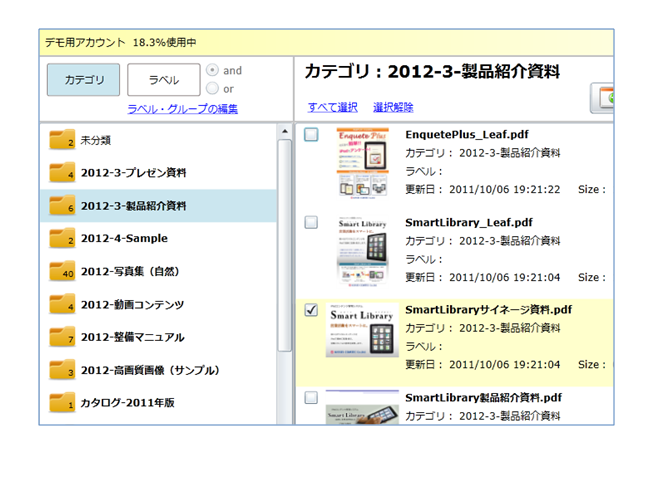Select the 2012-高画質画像（サンプル） category
The height and width of the screenshot is (490, 650).
point(159,370)
